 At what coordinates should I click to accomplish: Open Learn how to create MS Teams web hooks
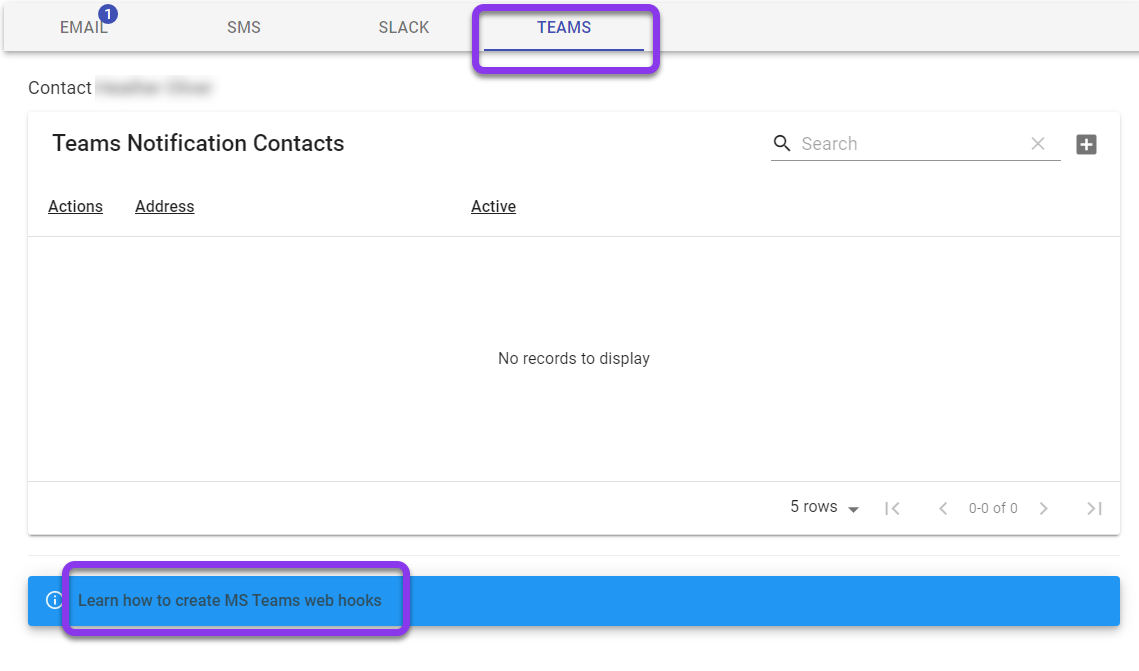tap(230, 601)
